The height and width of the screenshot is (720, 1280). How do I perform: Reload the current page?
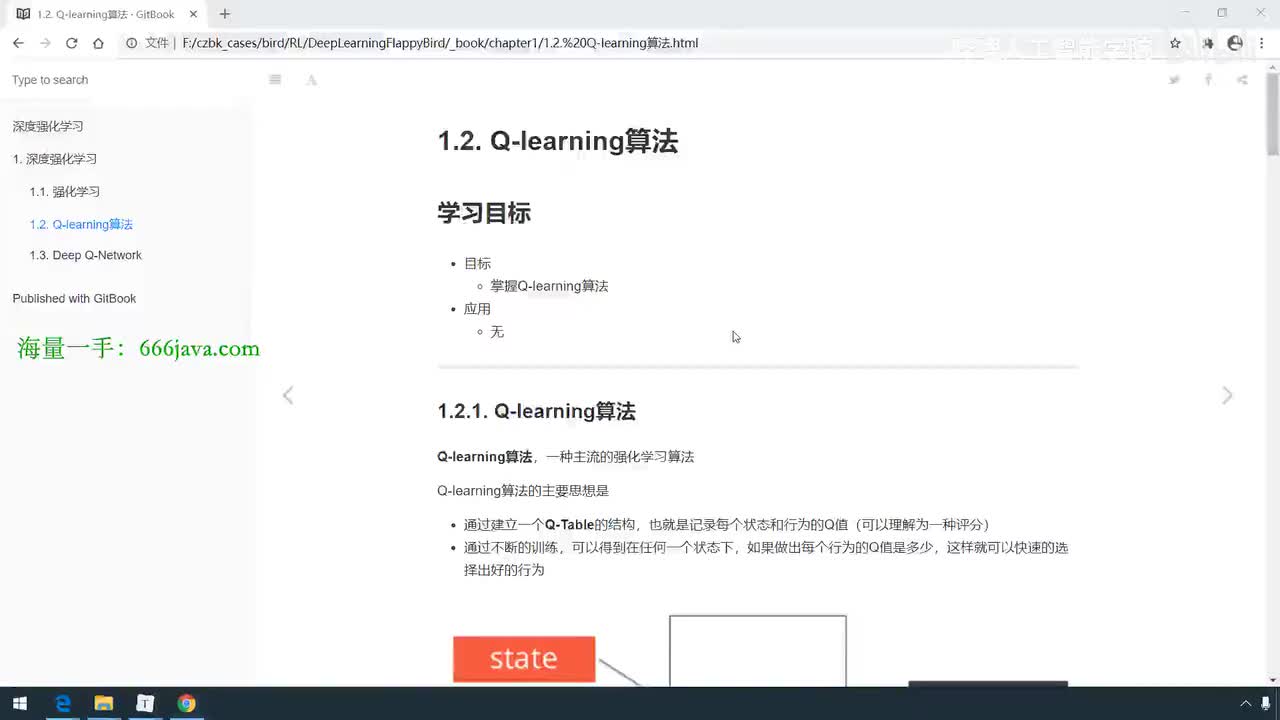pyautogui.click(x=71, y=43)
